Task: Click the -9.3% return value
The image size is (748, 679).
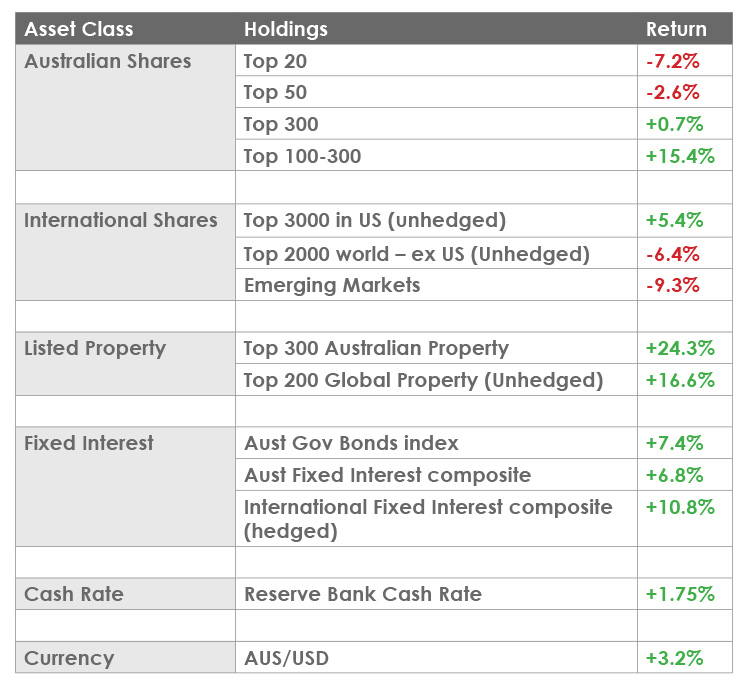Action: pos(673,285)
